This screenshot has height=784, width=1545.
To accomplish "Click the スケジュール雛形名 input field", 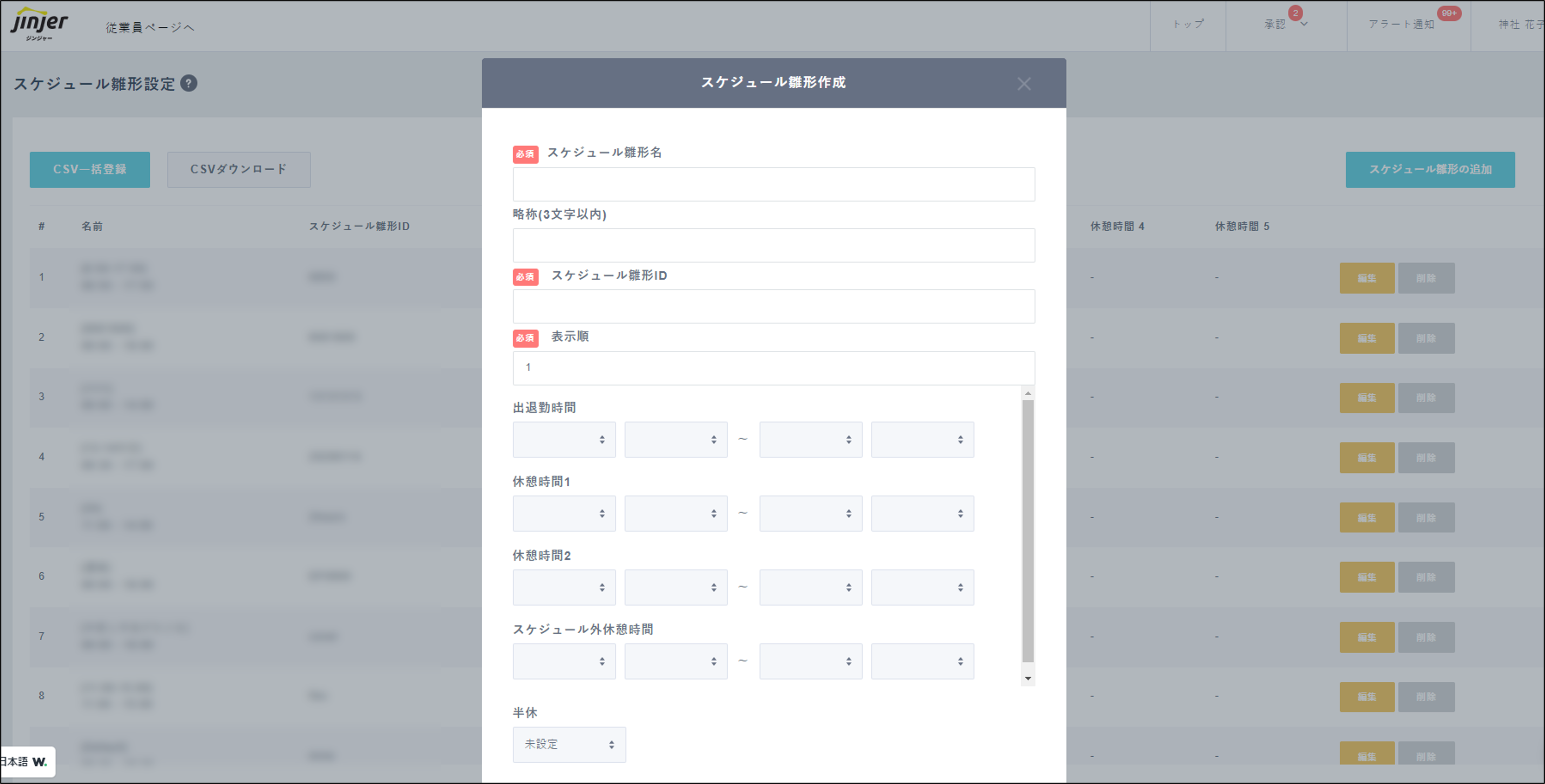I will pyautogui.click(x=773, y=184).
